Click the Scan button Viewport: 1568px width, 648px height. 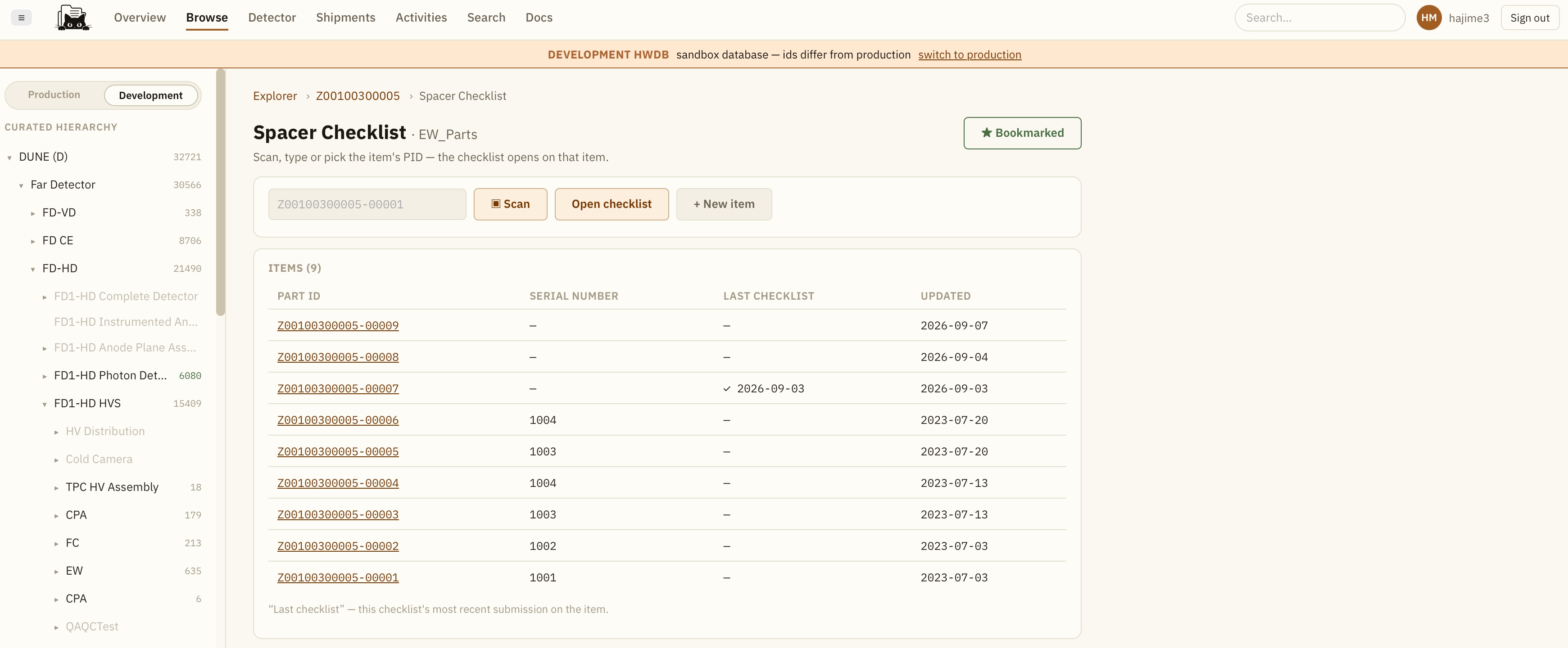pyautogui.click(x=510, y=204)
